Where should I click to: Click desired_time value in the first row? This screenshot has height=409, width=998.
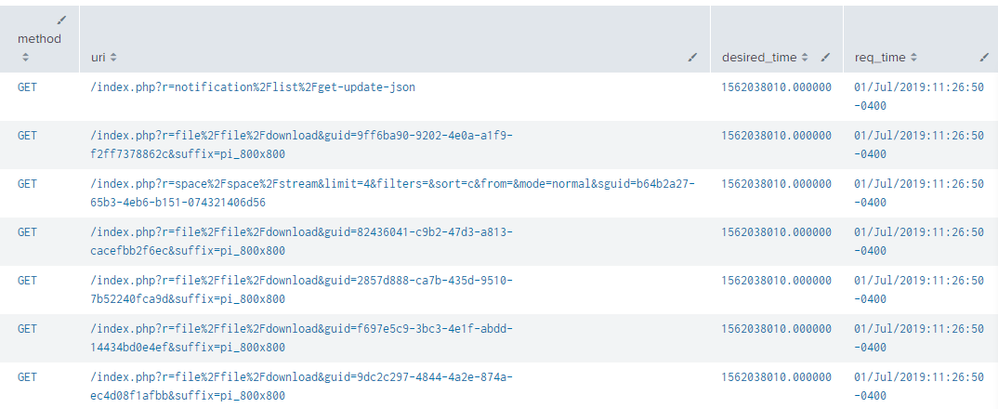click(776, 87)
